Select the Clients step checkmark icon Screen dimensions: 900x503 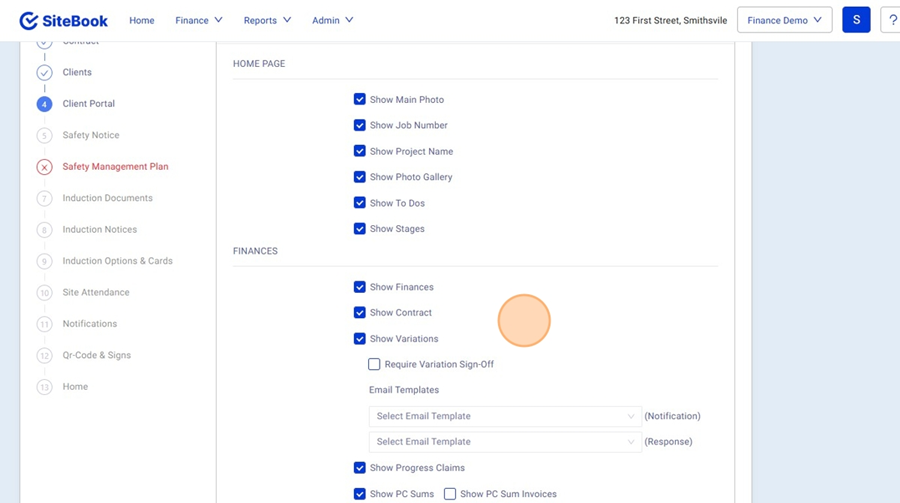(44, 73)
